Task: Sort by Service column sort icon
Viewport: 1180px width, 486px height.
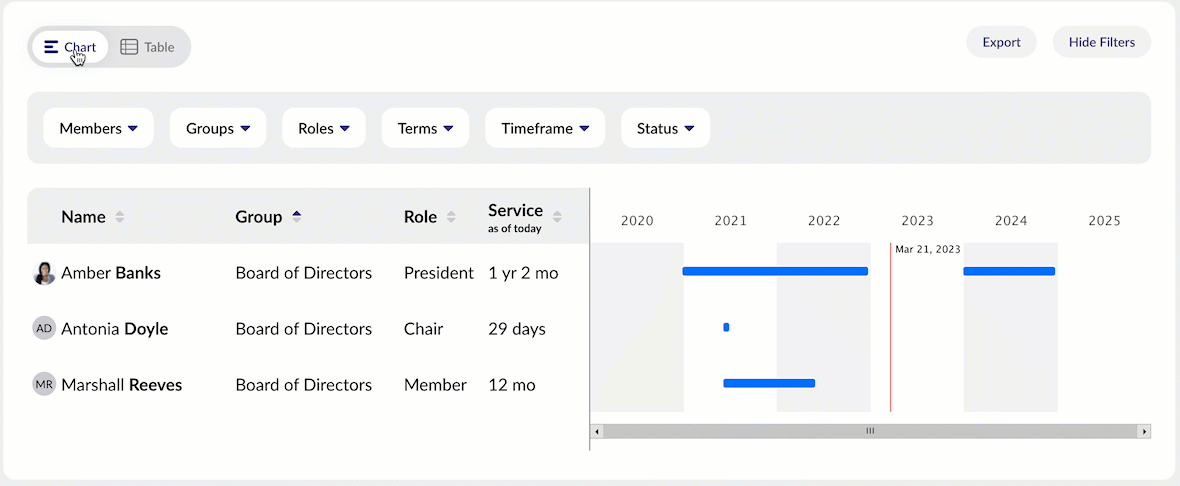Action: tap(557, 217)
